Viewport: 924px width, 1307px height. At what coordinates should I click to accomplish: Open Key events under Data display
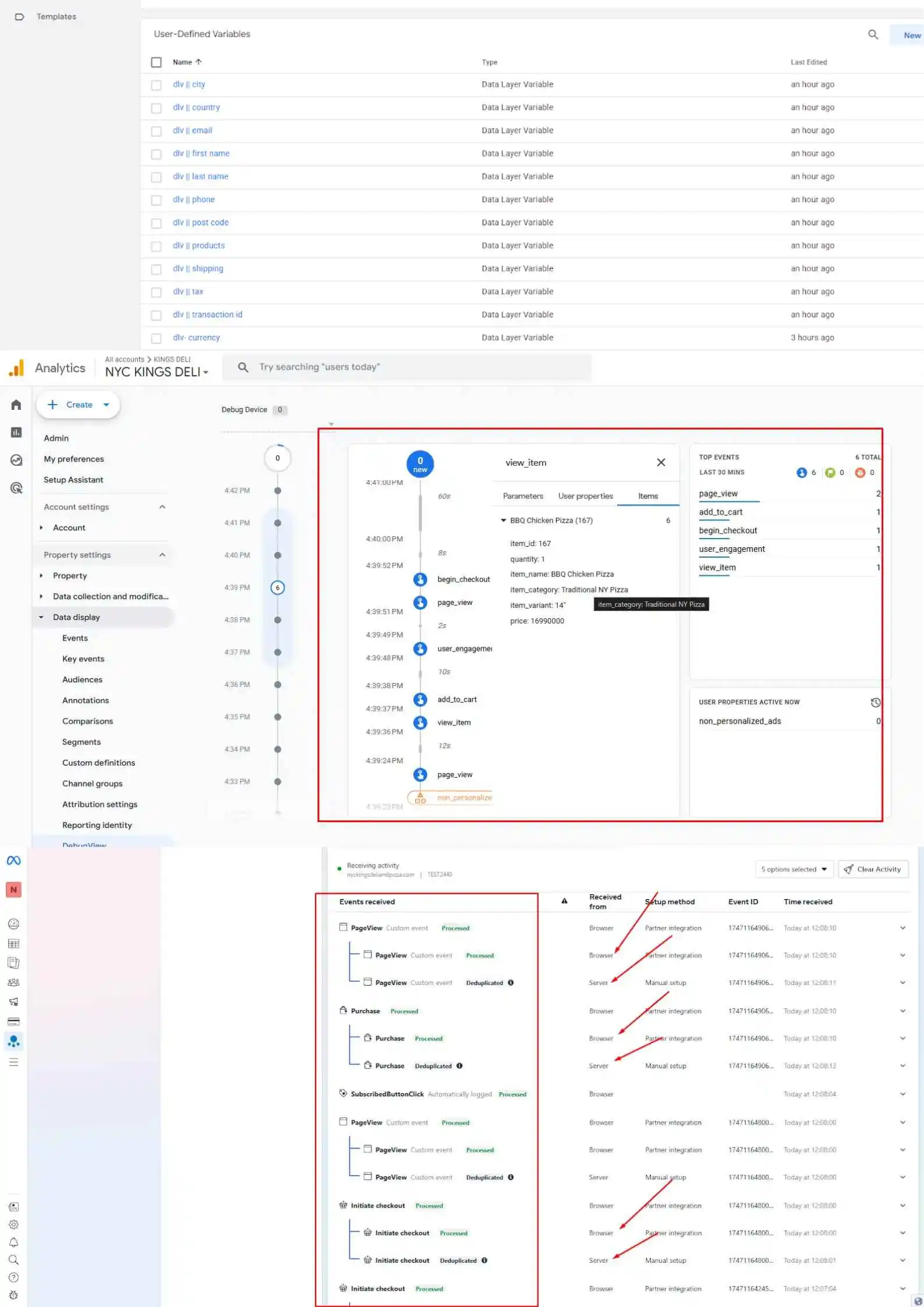pyautogui.click(x=83, y=658)
